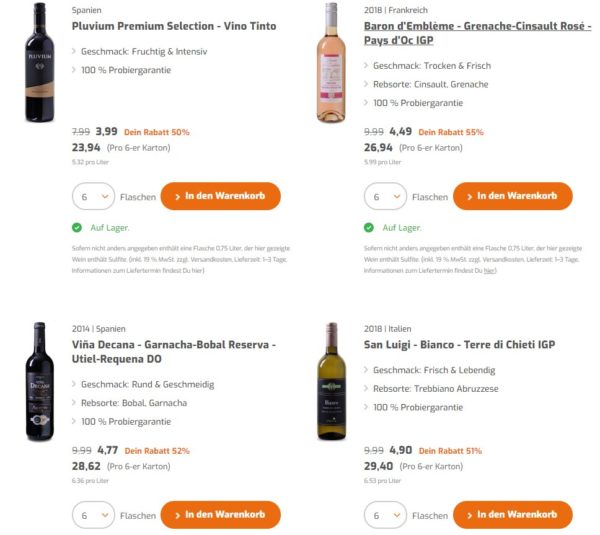Click green 'Auf Lager' checkmark under Baron d'Emblème
This screenshot has height=535, width=600.
coord(369,228)
